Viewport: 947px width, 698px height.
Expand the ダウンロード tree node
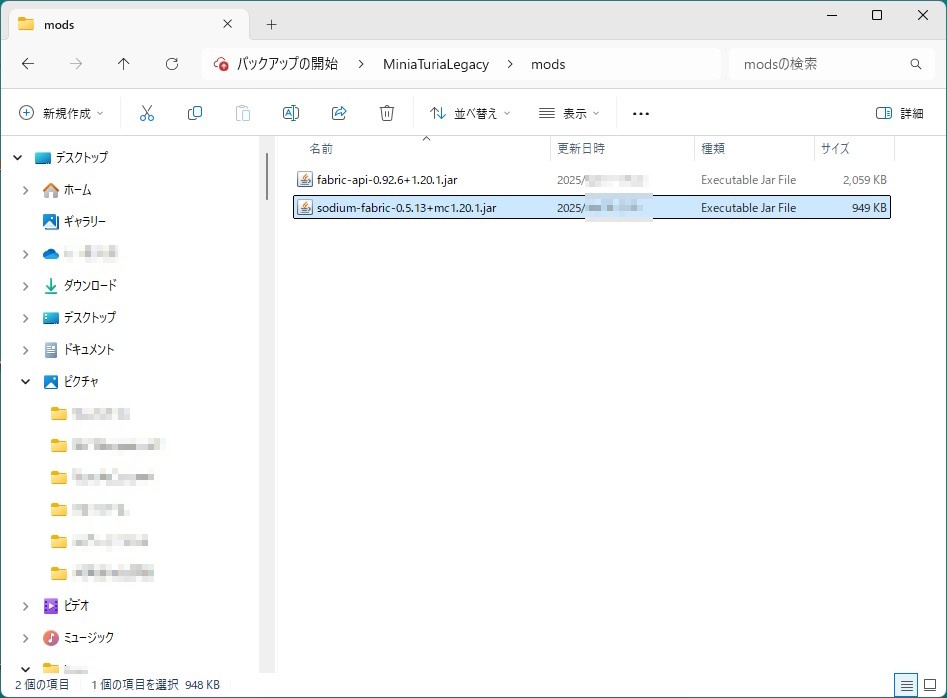[25, 286]
